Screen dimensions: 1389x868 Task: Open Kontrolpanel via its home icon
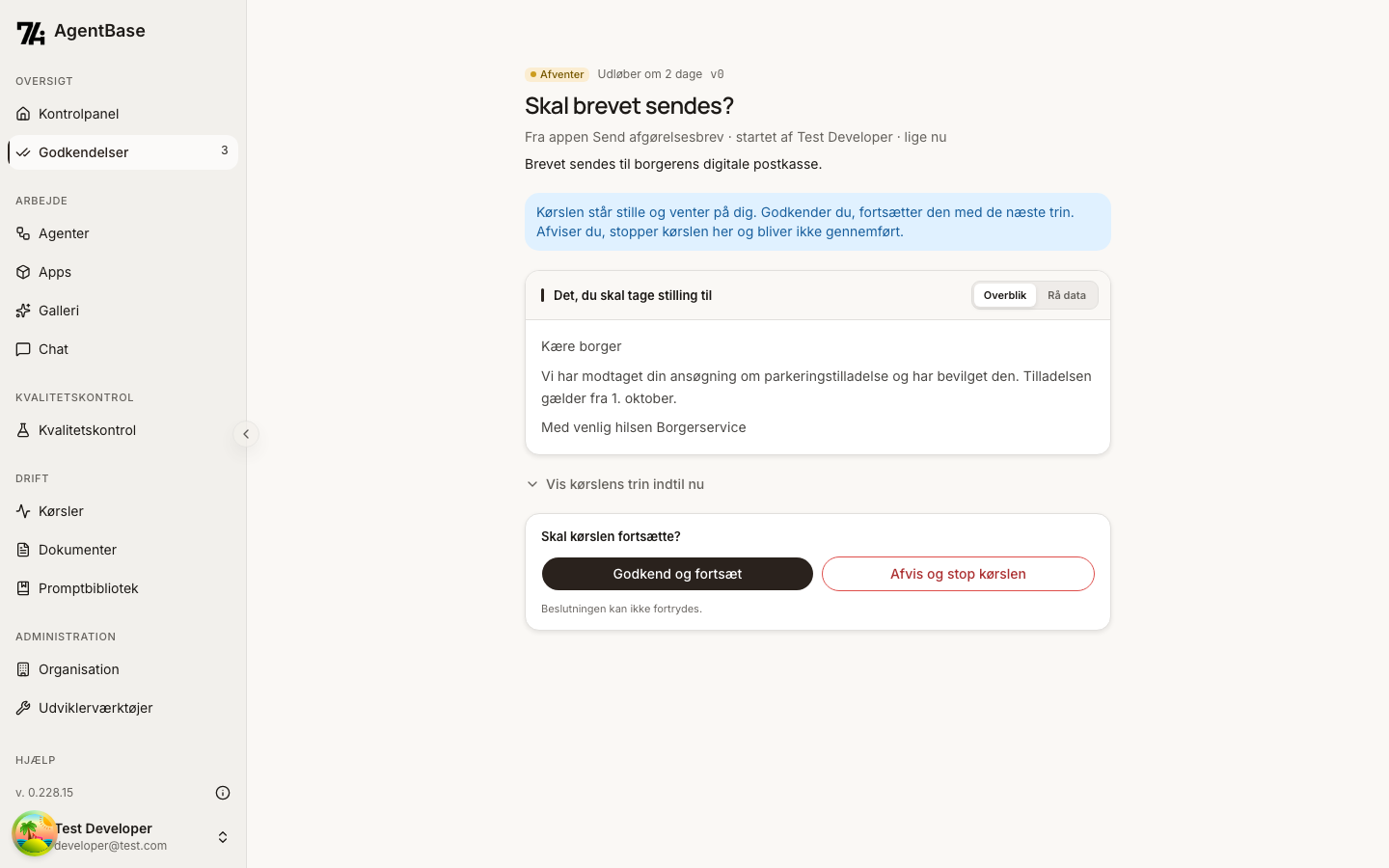[23, 114]
